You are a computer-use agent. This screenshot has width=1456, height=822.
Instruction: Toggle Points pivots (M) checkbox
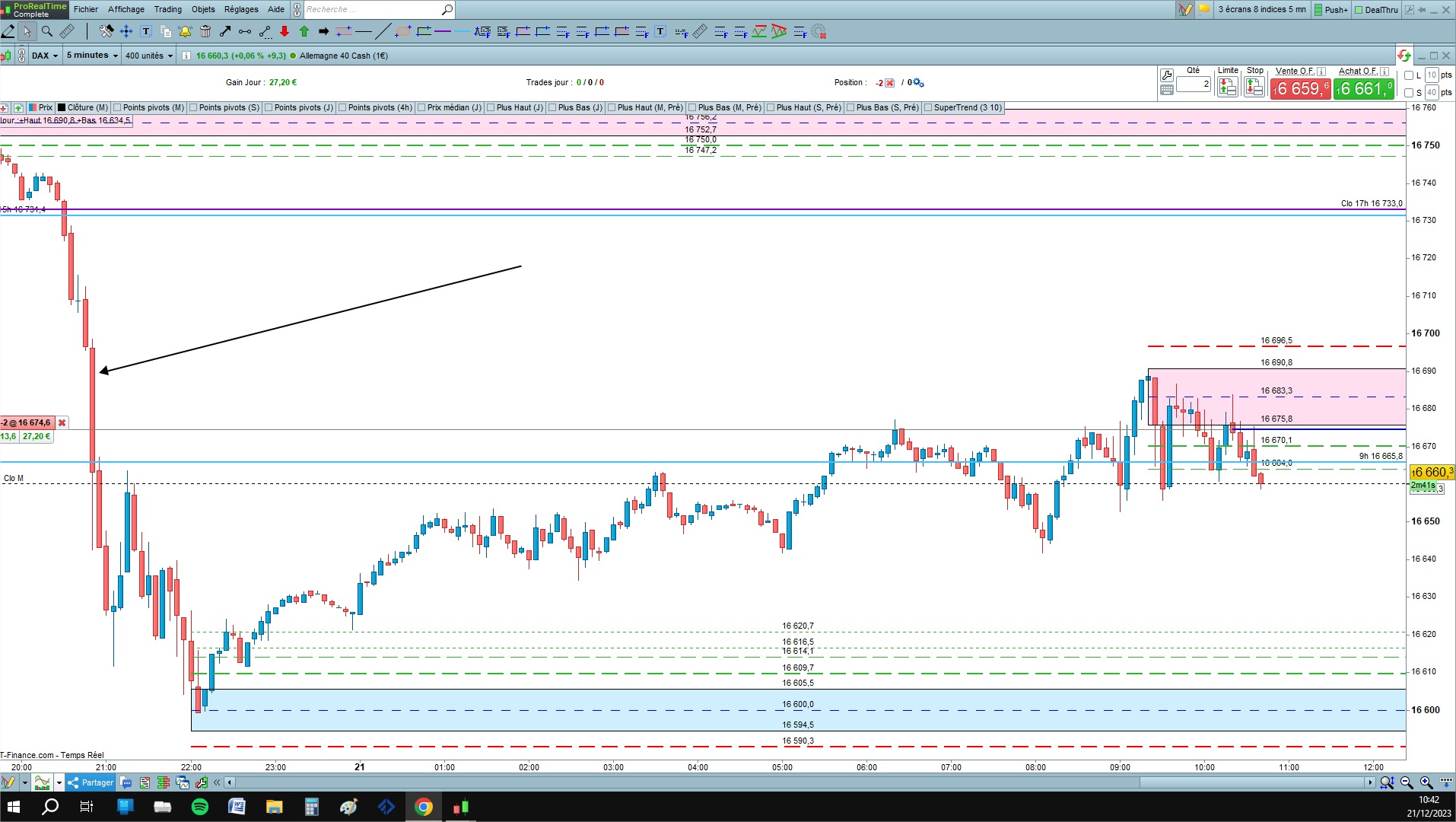coord(117,107)
